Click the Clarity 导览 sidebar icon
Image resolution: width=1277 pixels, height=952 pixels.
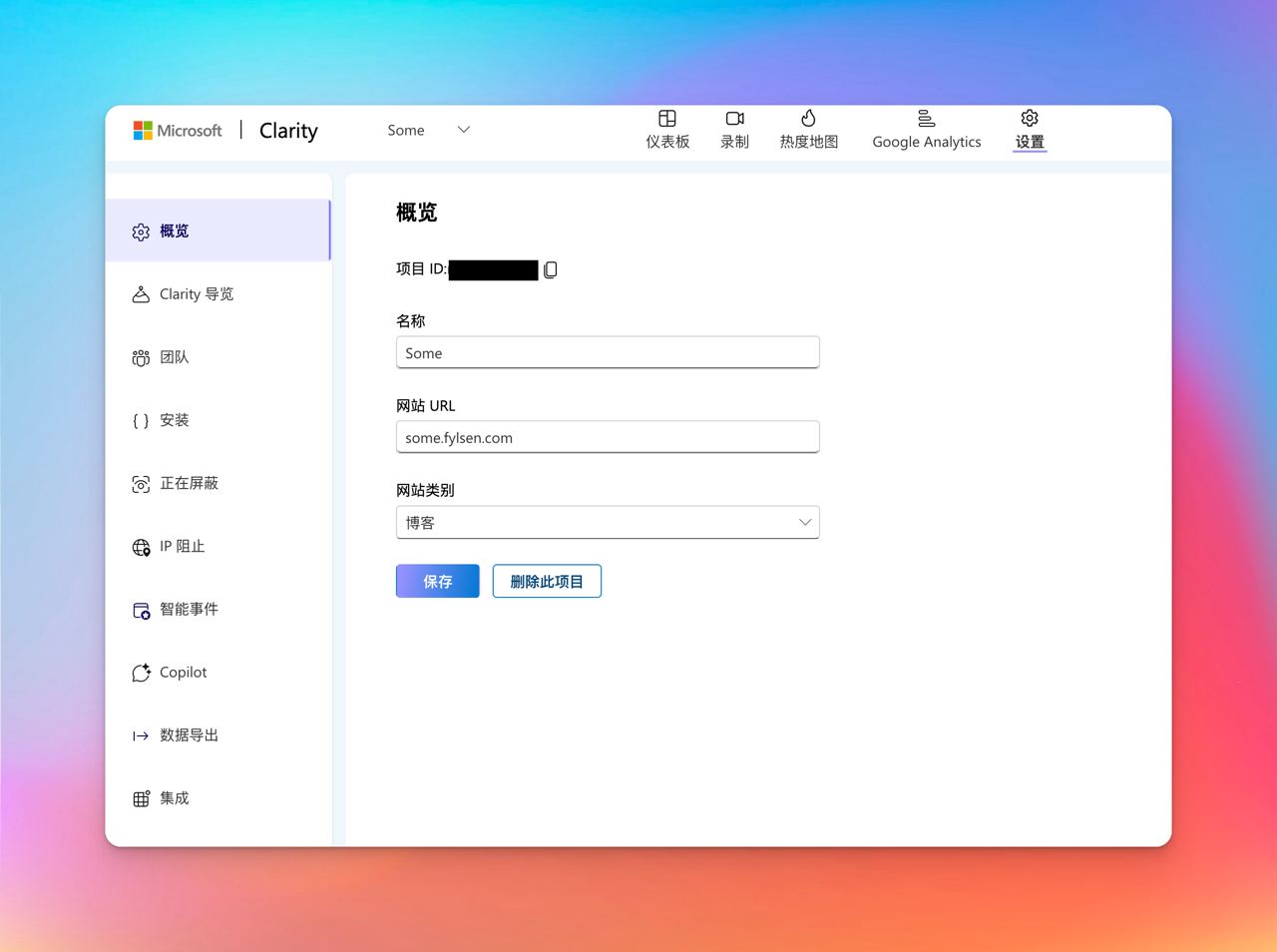tap(141, 294)
